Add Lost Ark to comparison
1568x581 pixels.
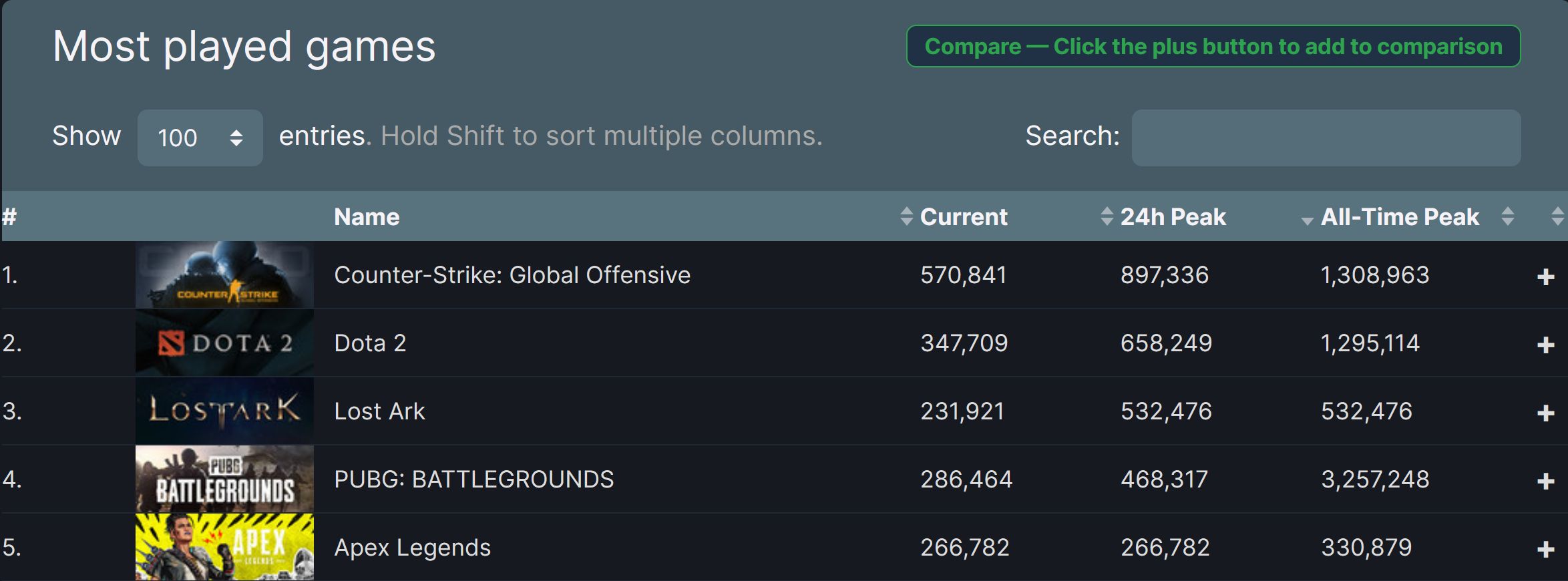[1545, 413]
